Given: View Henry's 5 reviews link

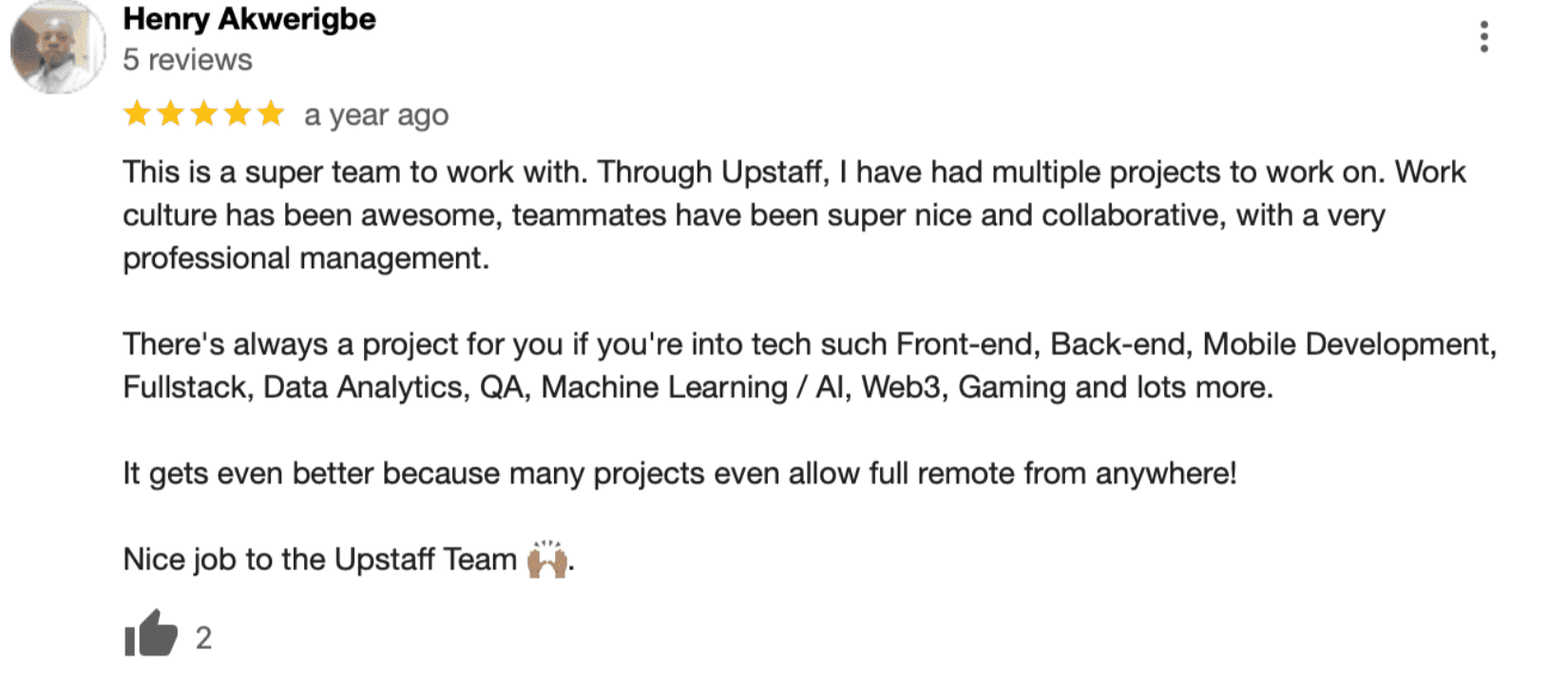Looking at the screenshot, I should tap(186, 59).
